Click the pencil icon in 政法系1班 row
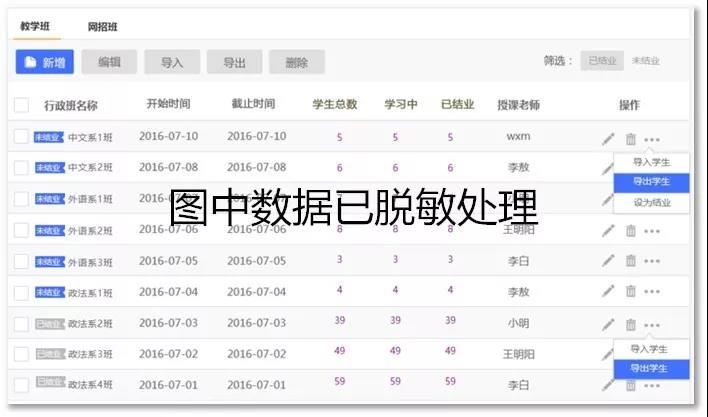The height and width of the screenshot is (417, 708). (608, 293)
